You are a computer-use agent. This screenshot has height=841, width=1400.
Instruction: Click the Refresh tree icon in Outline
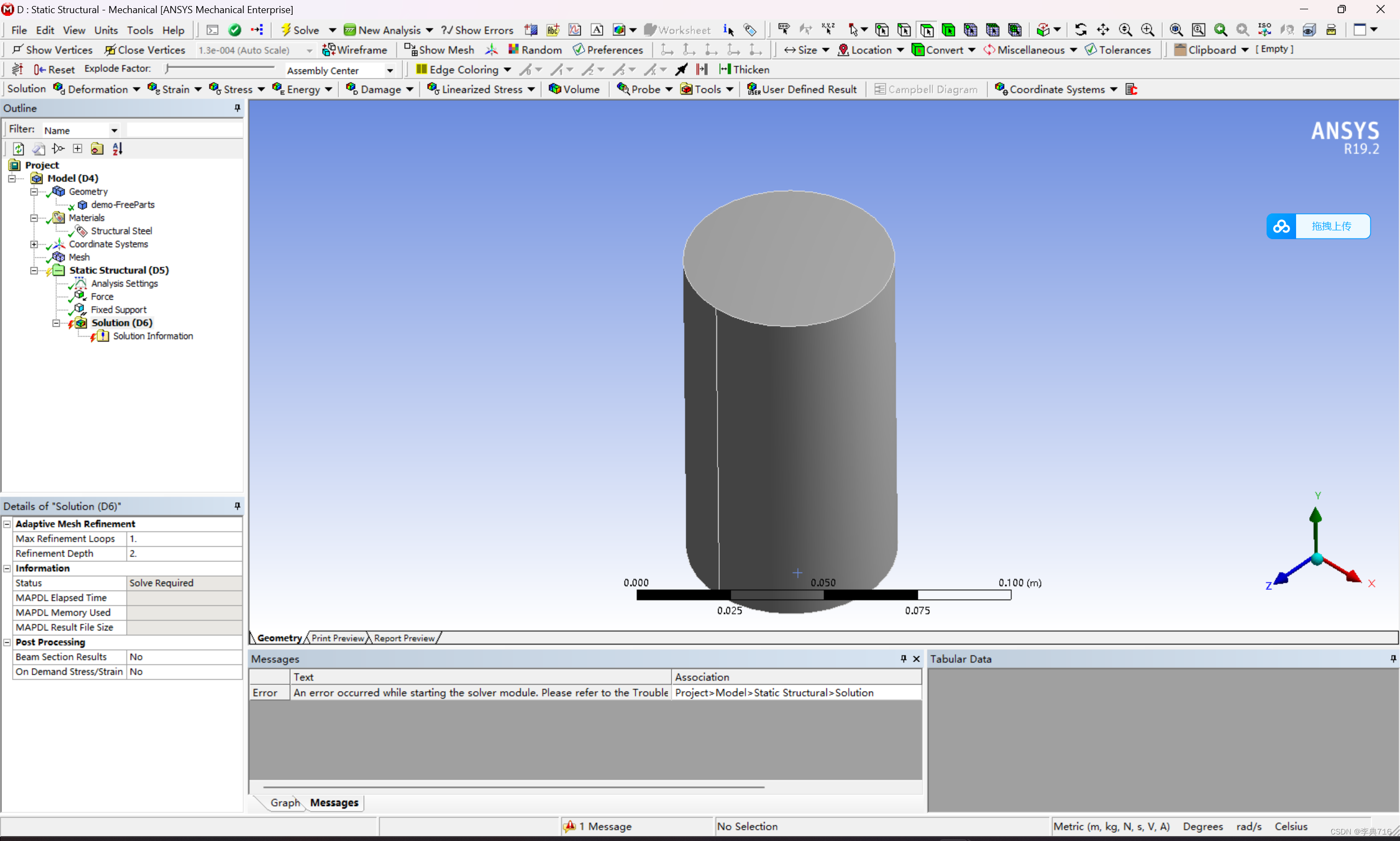[18, 148]
